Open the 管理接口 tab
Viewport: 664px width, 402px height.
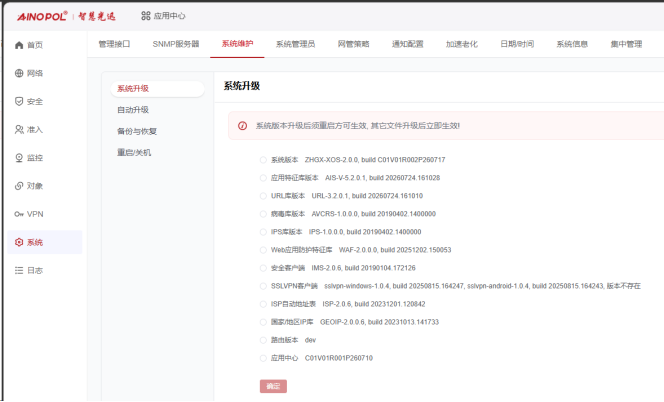click(x=114, y=44)
